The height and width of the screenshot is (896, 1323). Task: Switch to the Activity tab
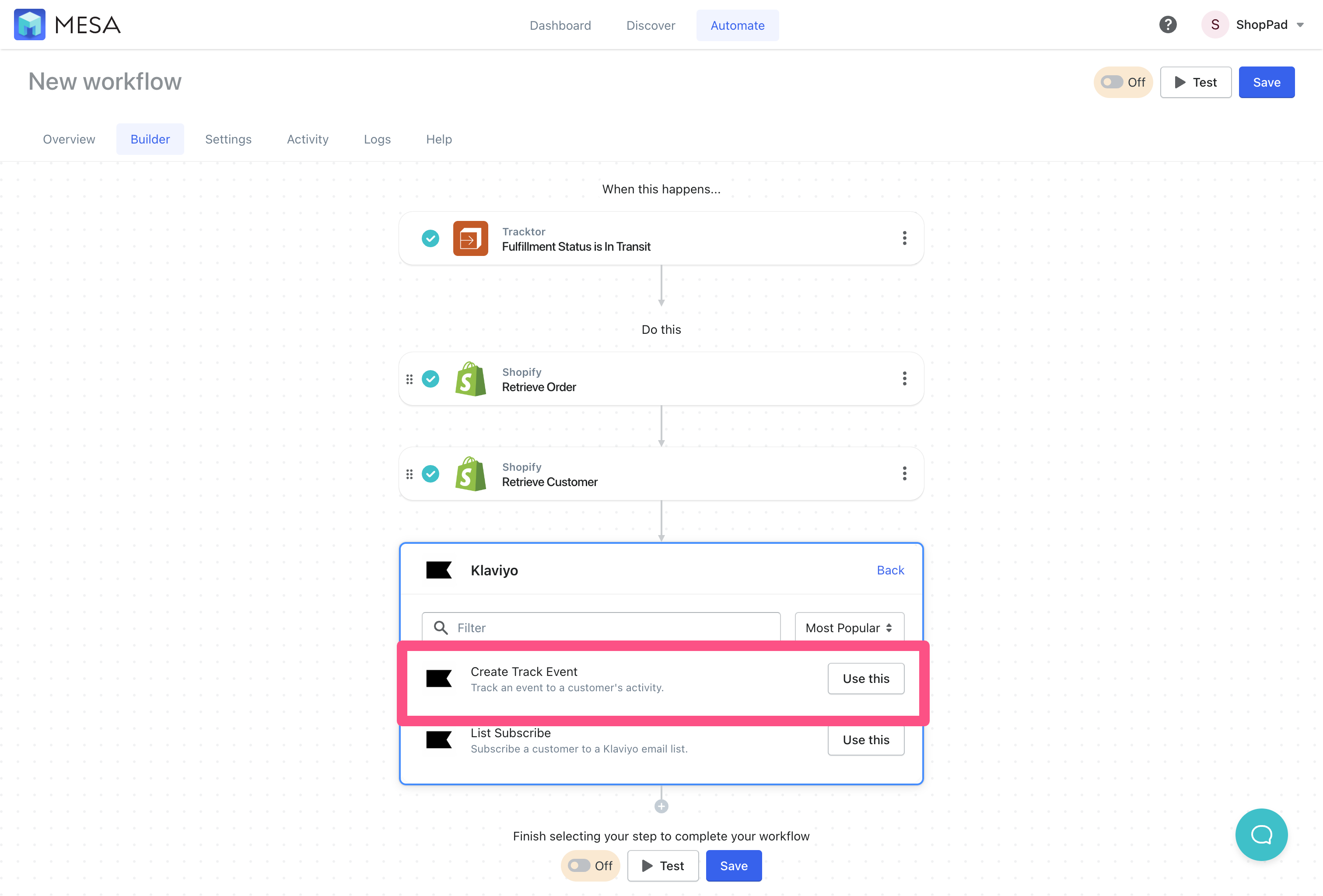[x=308, y=140]
